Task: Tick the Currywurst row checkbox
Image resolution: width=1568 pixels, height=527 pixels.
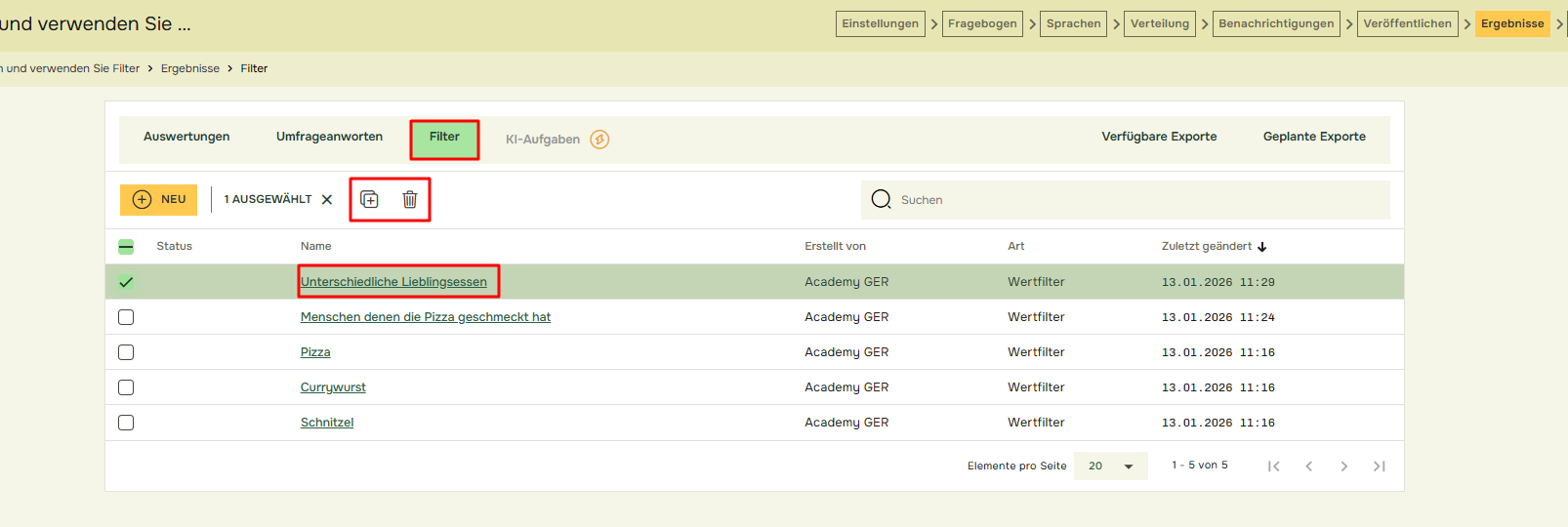Action: (126, 387)
